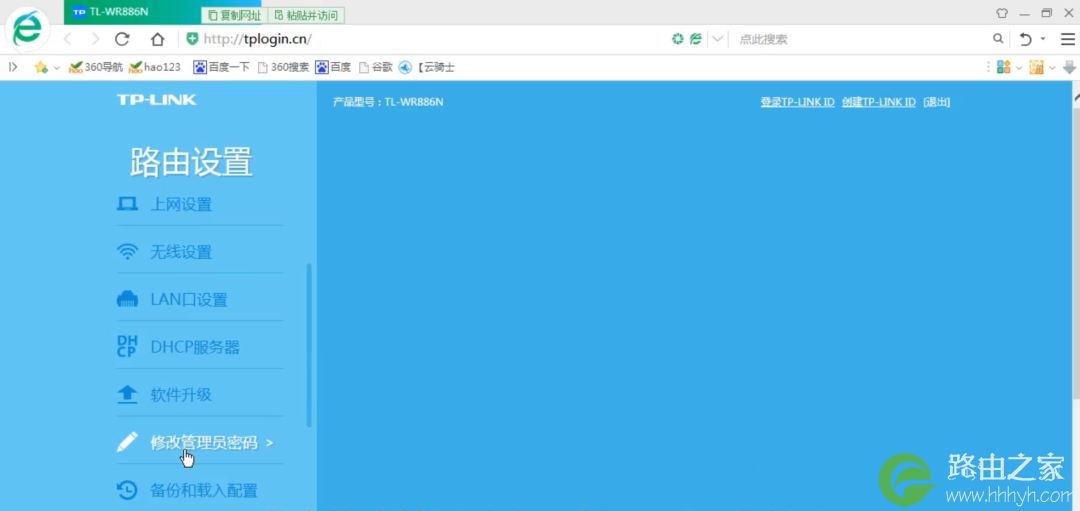Viewport: 1080px width, 511px height.
Task: Click the browser forward arrow
Action: [95, 39]
